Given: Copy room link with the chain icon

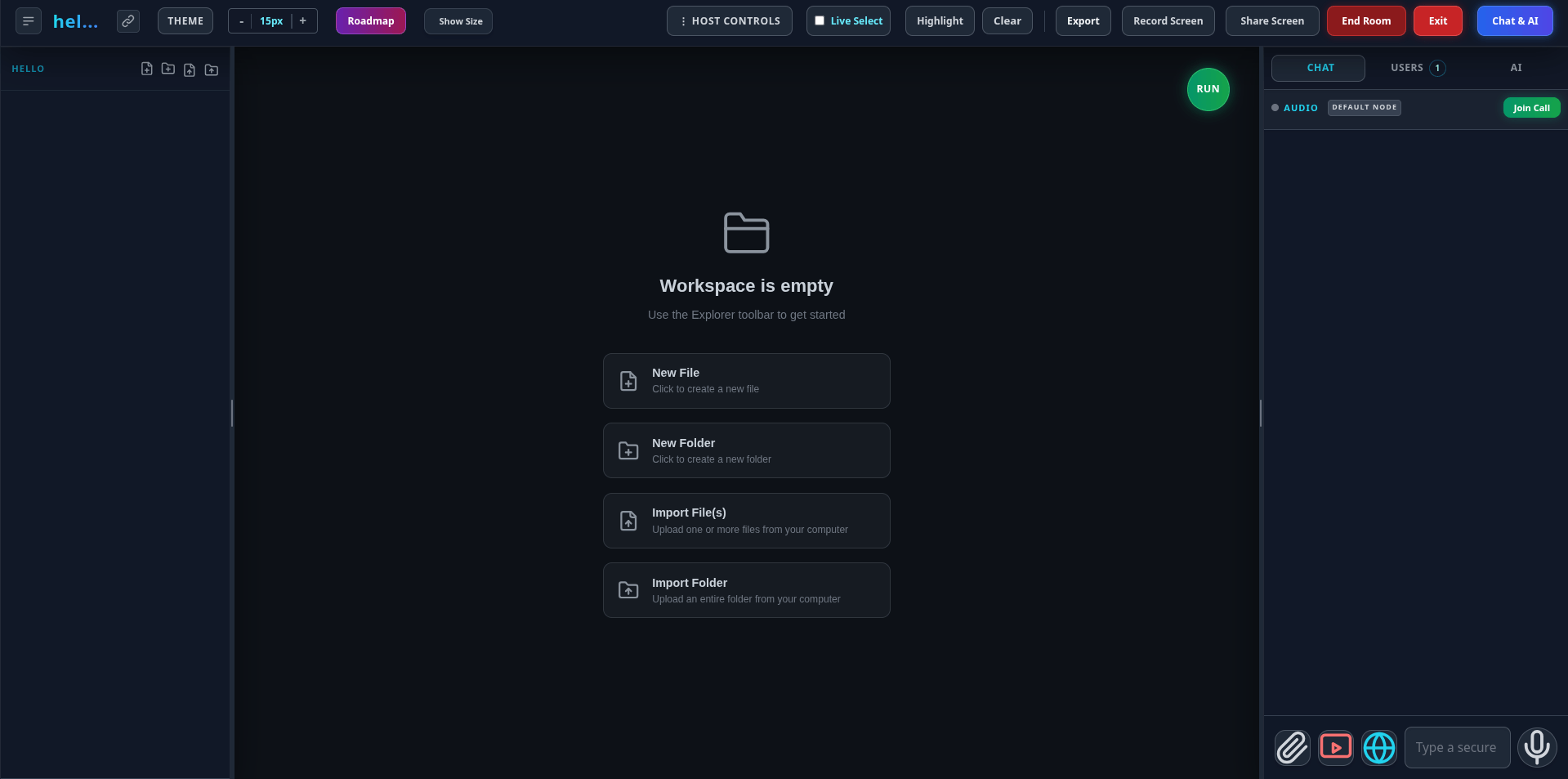Looking at the screenshot, I should click(x=128, y=21).
